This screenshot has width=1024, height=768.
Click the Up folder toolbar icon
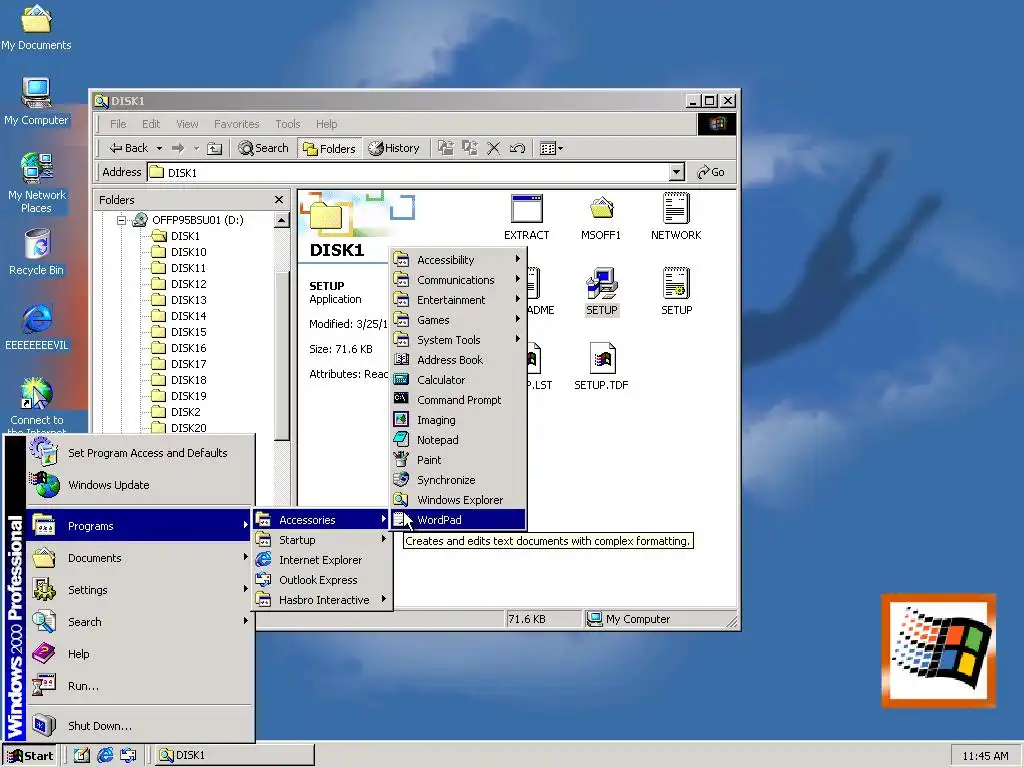(x=214, y=148)
